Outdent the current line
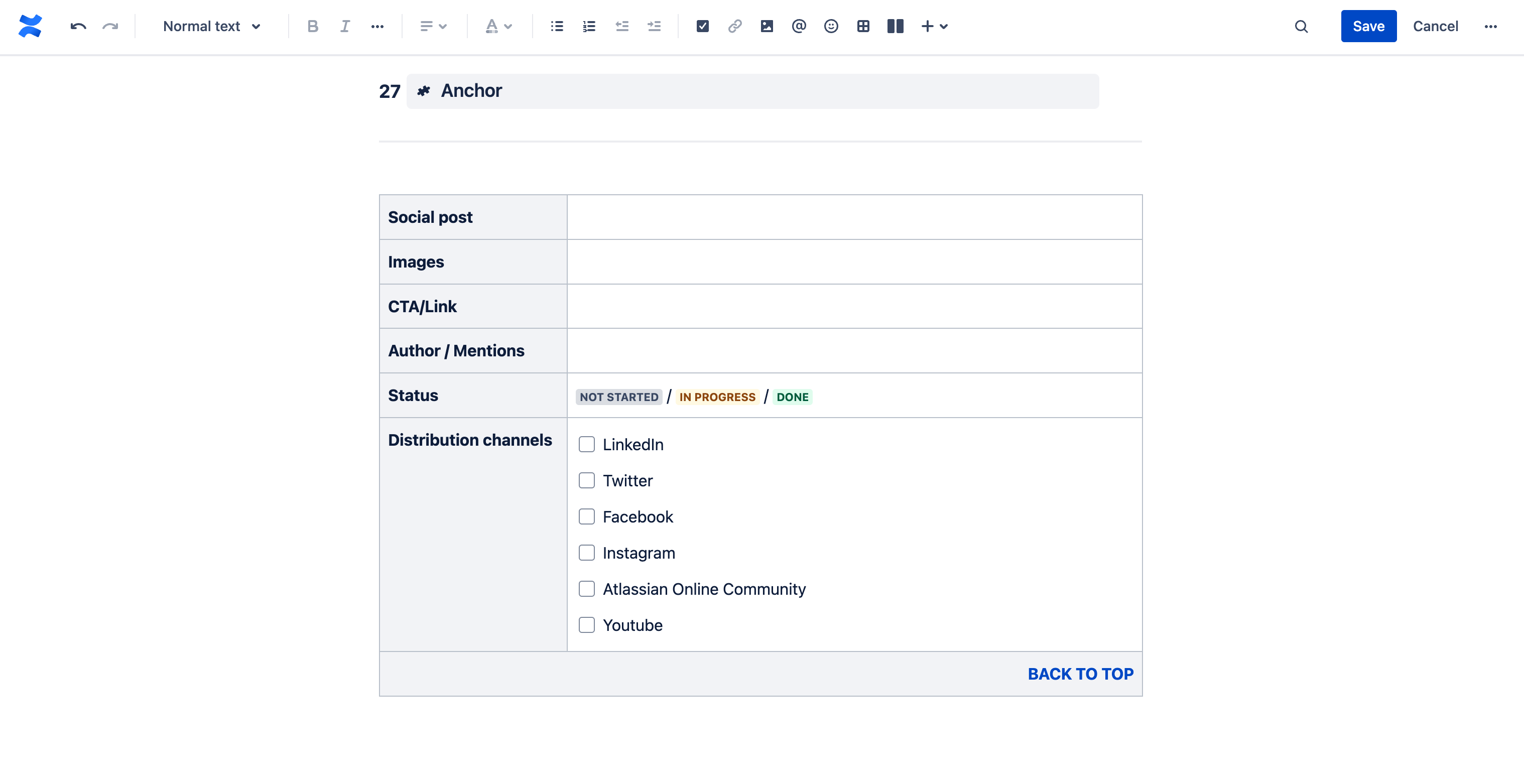The height and width of the screenshot is (784, 1524). (622, 26)
